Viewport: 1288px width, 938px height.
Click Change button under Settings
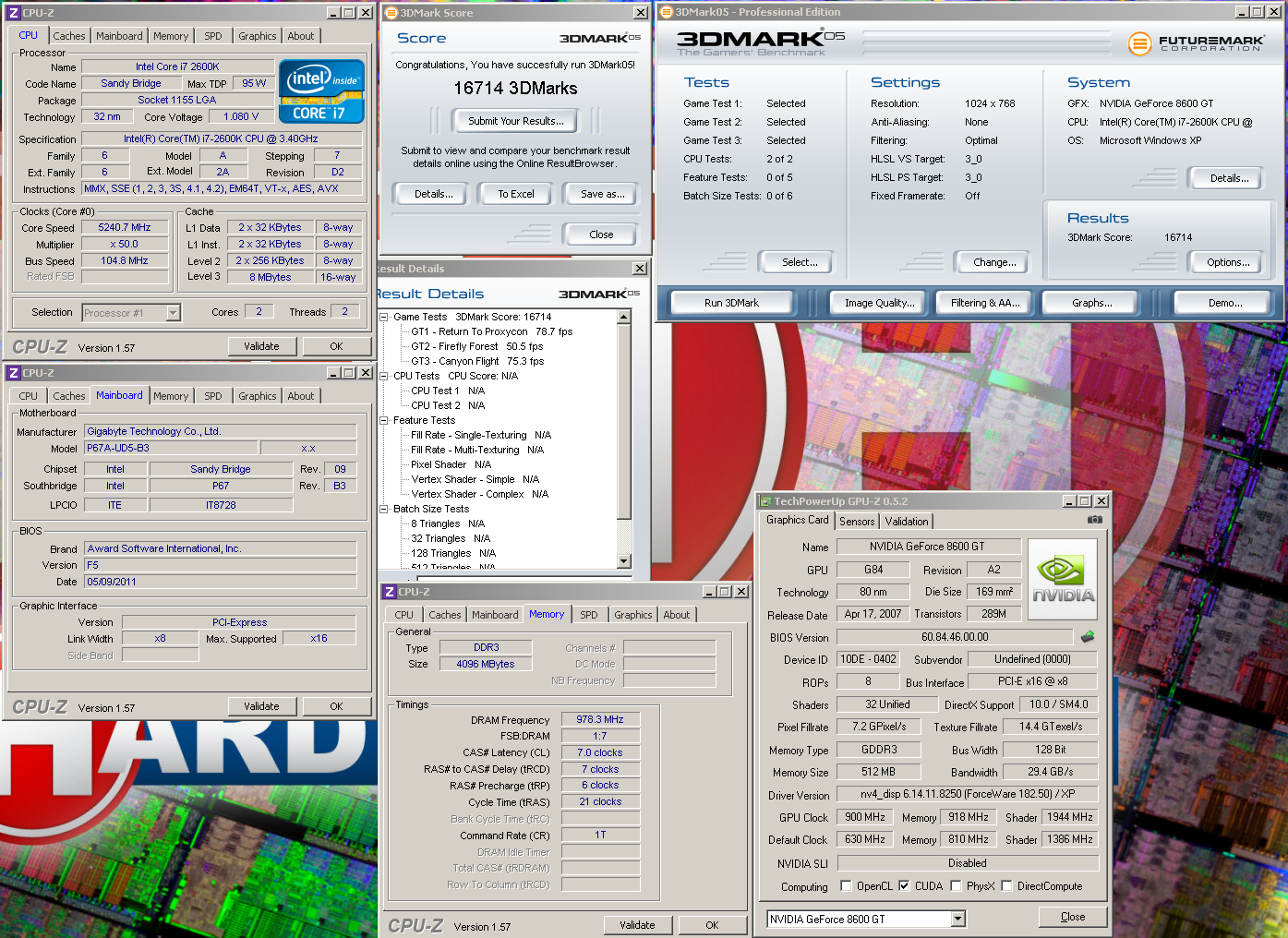[x=994, y=262]
